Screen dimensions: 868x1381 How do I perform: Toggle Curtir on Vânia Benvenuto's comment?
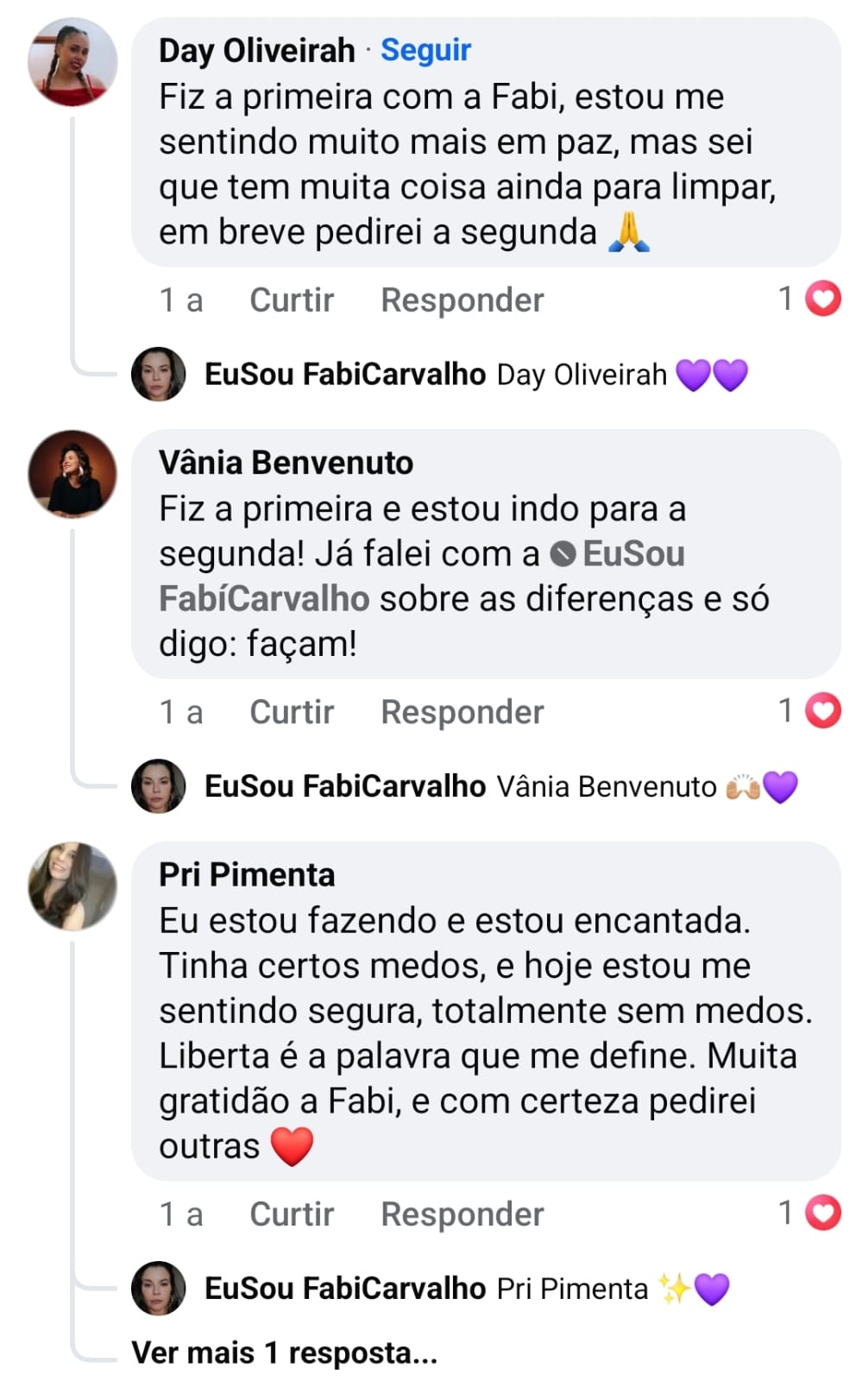(x=291, y=712)
